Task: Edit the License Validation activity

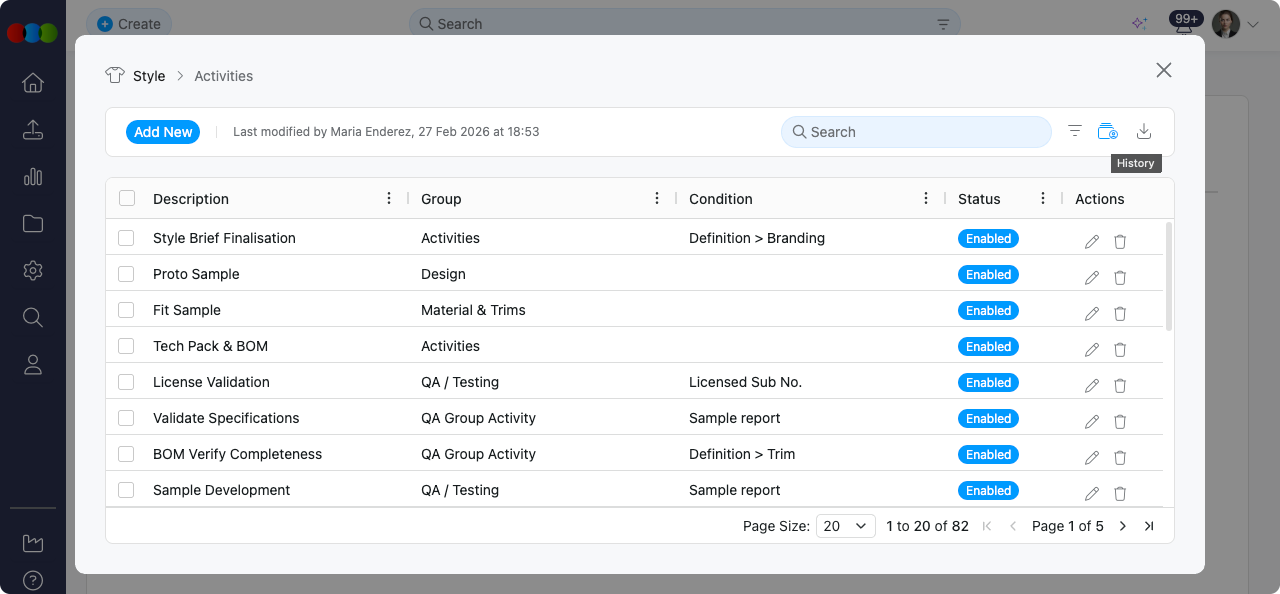Action: pos(1091,385)
